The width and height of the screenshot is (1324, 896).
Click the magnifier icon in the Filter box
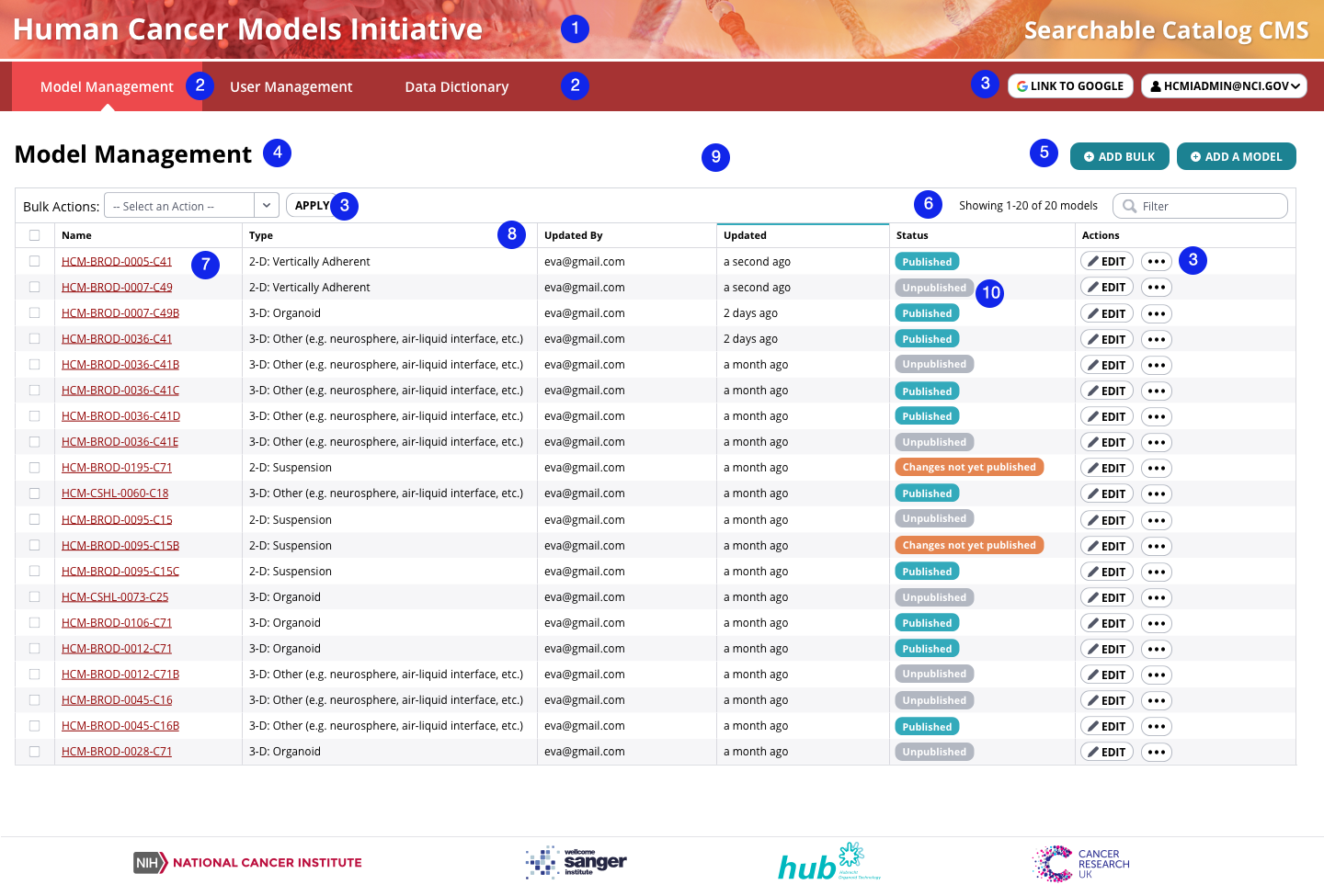pyautogui.click(x=1129, y=205)
